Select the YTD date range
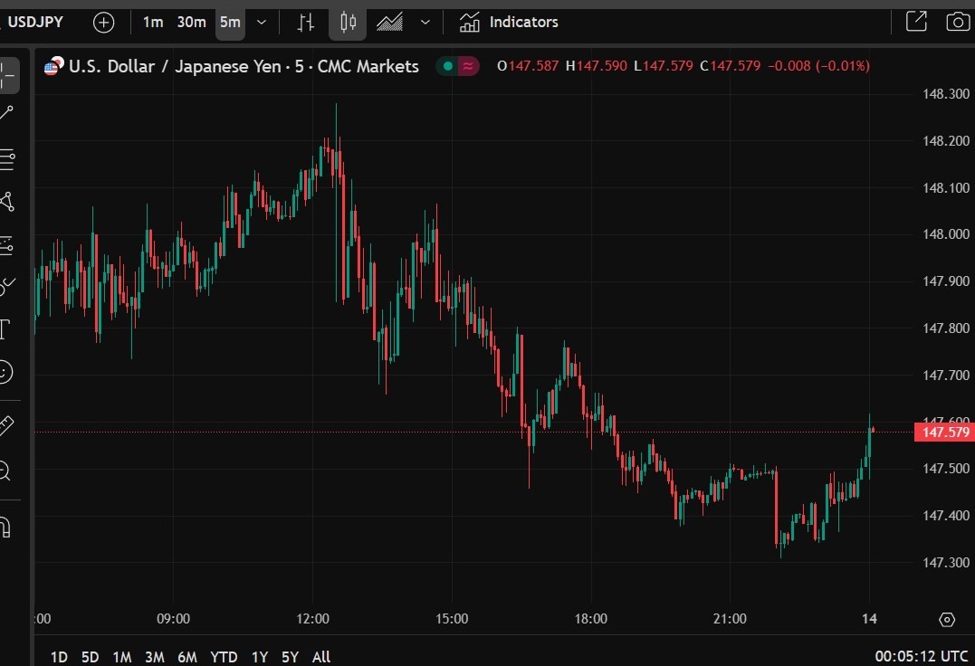 tap(223, 657)
